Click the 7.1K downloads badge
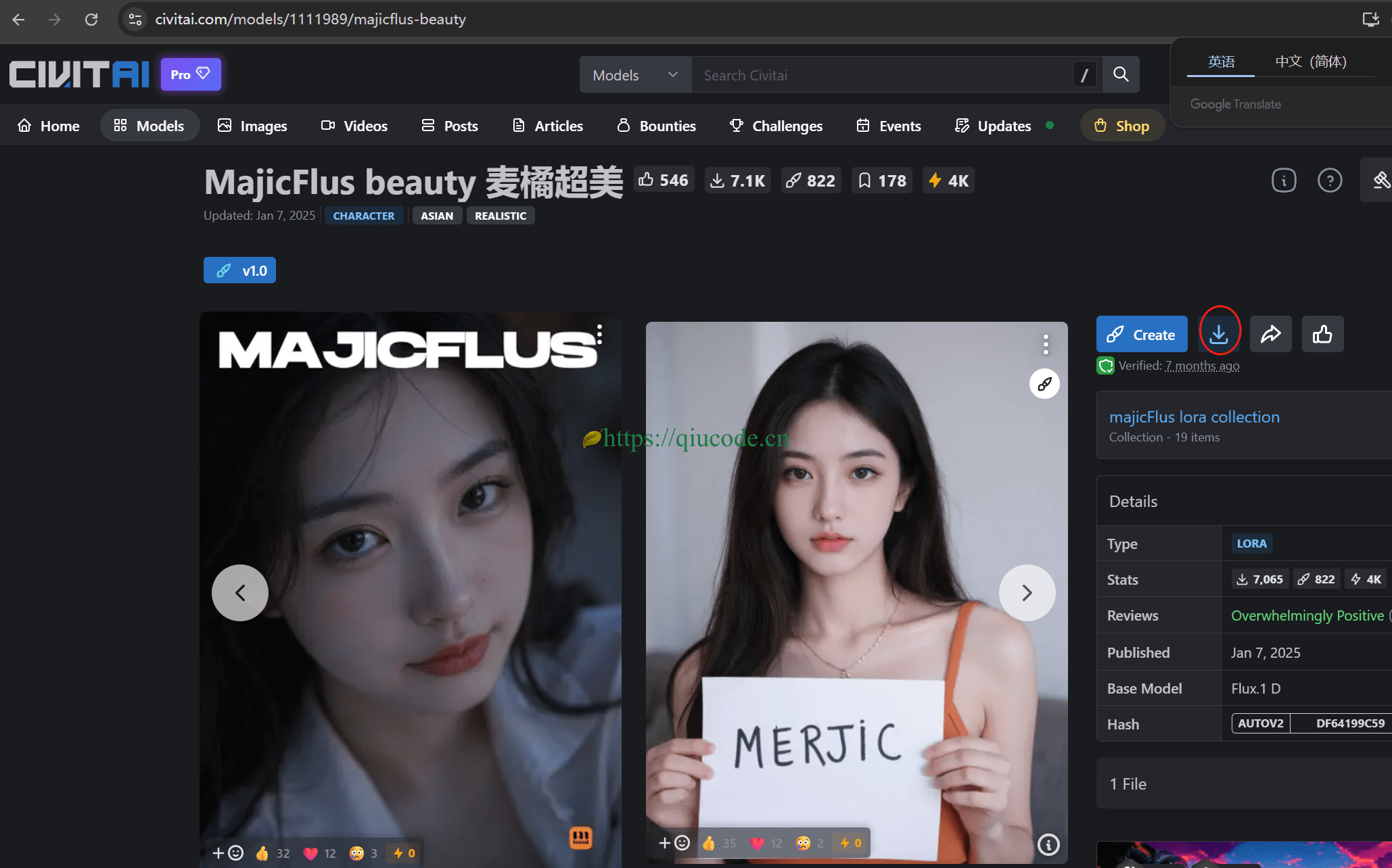Viewport: 1392px width, 868px height. click(x=737, y=180)
